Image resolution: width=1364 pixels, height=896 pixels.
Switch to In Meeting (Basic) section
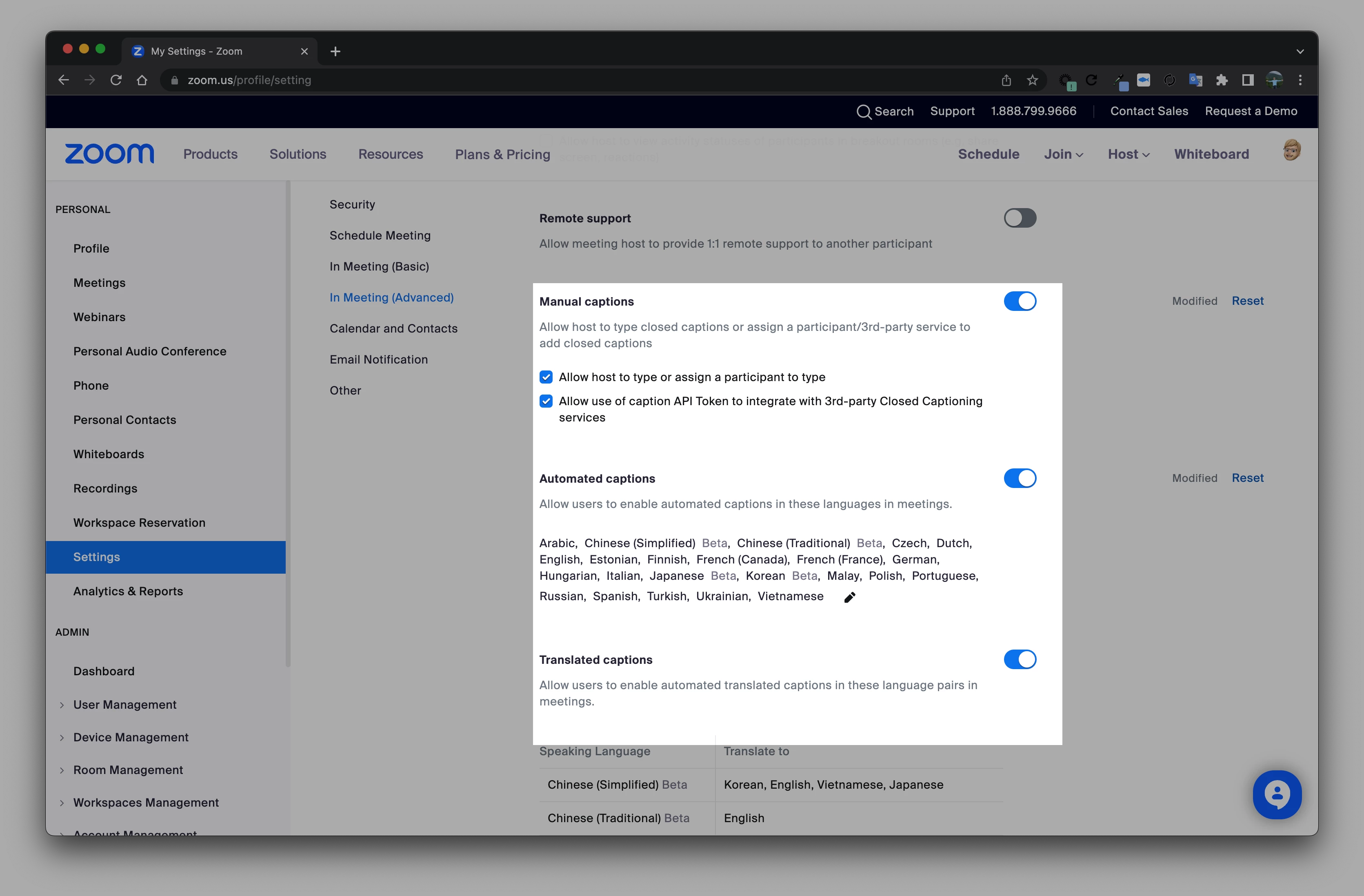(x=379, y=266)
